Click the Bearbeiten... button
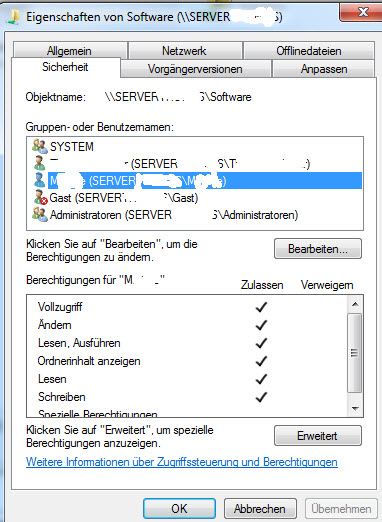This screenshot has width=382, height=522. pos(318,249)
